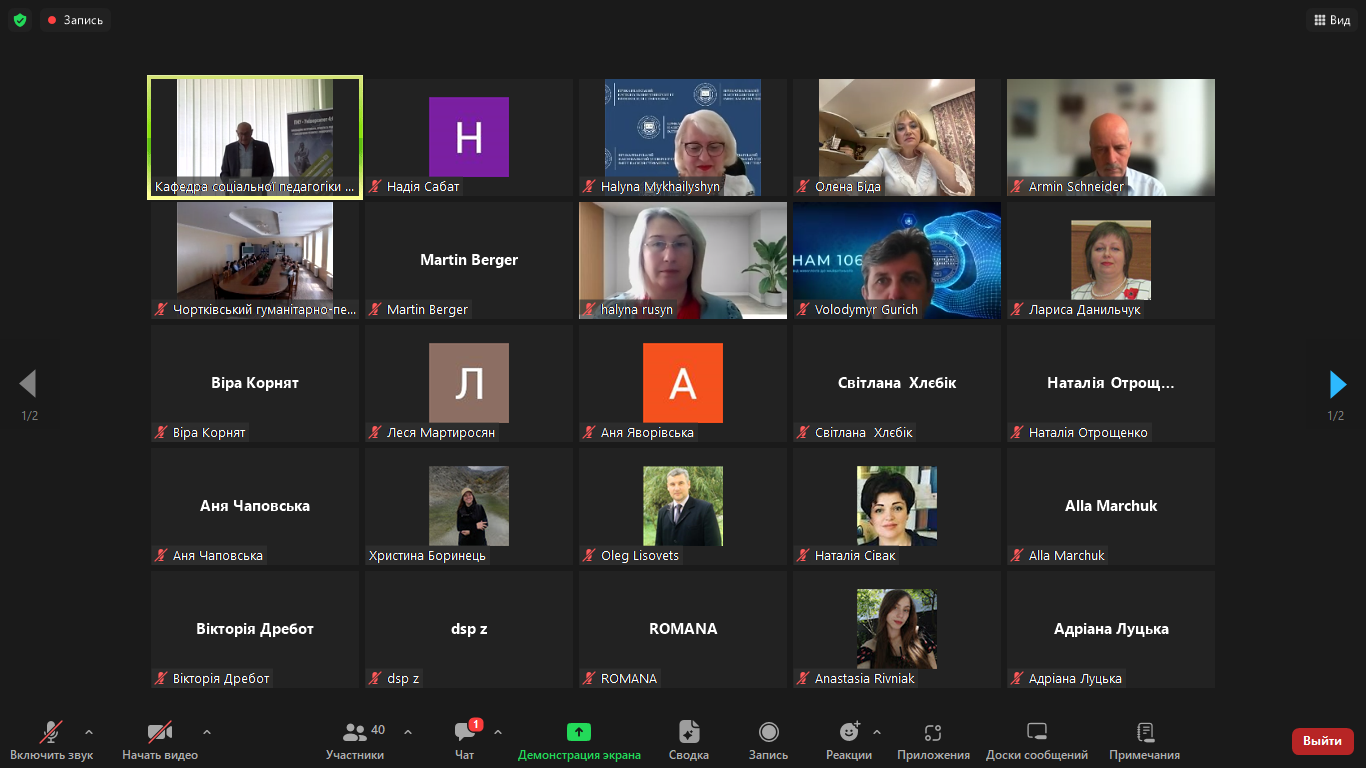Click the red Выйти leave button
Screen dimensions: 1366x768
click(1322, 741)
